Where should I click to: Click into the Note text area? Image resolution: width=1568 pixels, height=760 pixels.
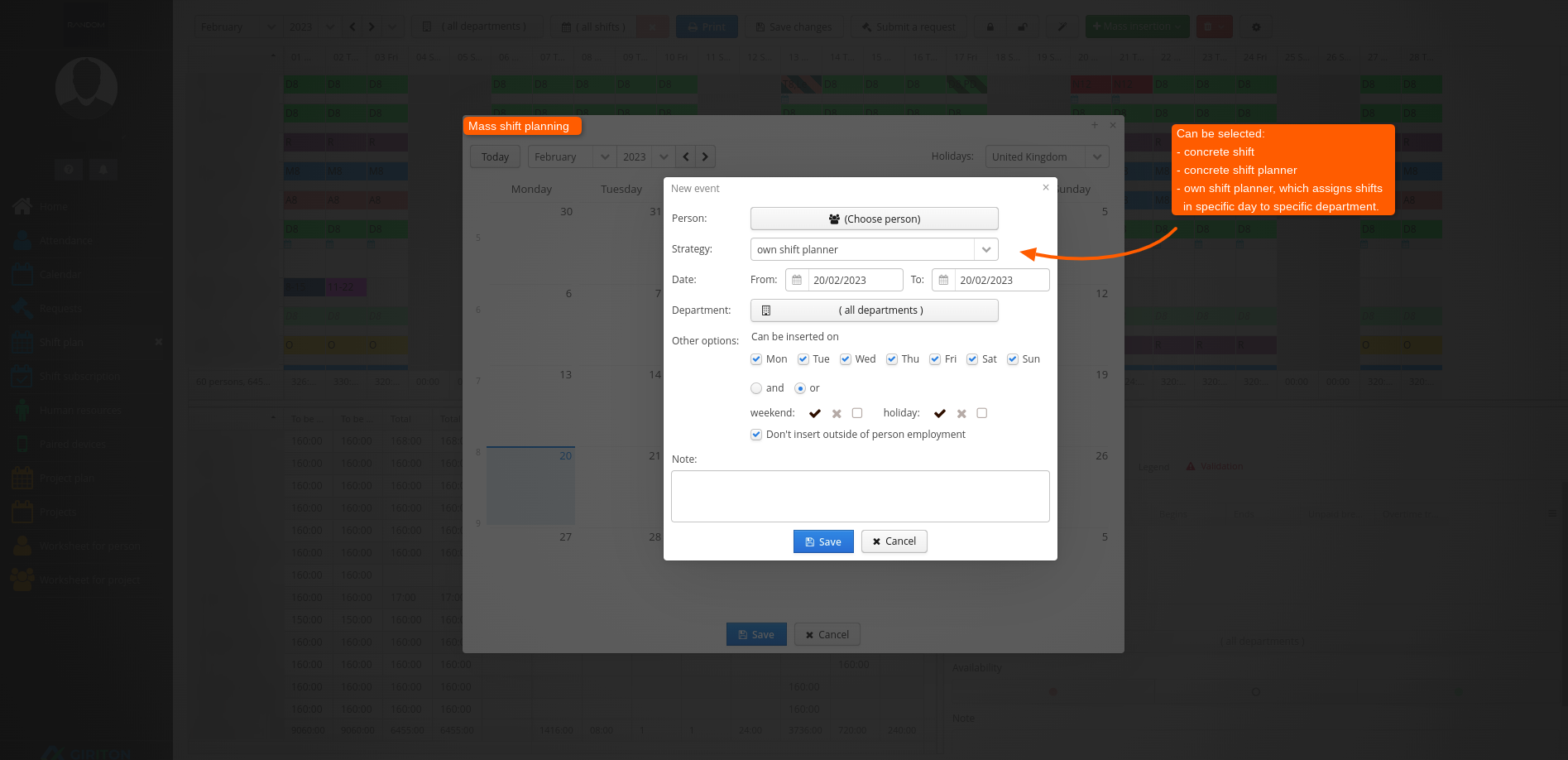860,496
